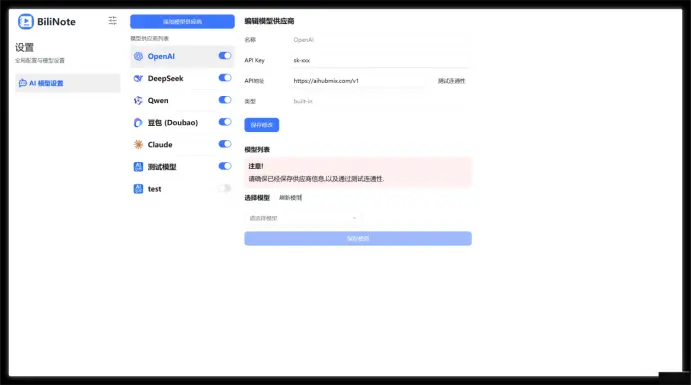The image size is (691, 385).
Task: Select Claude in the provider list
Action: click(x=182, y=144)
